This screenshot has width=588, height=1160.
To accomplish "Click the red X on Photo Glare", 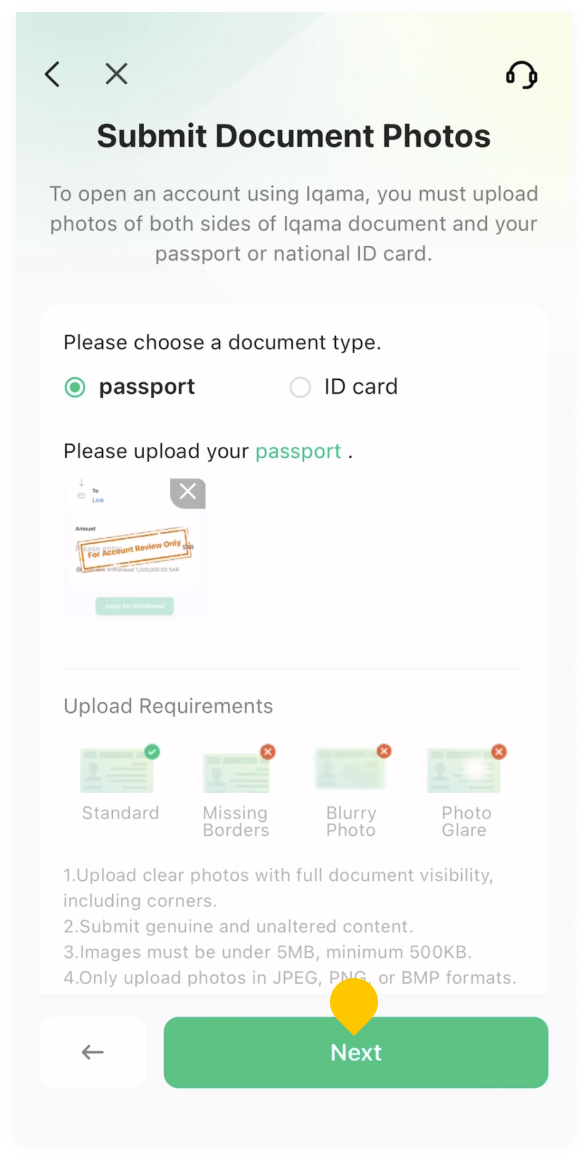I will click(x=499, y=752).
